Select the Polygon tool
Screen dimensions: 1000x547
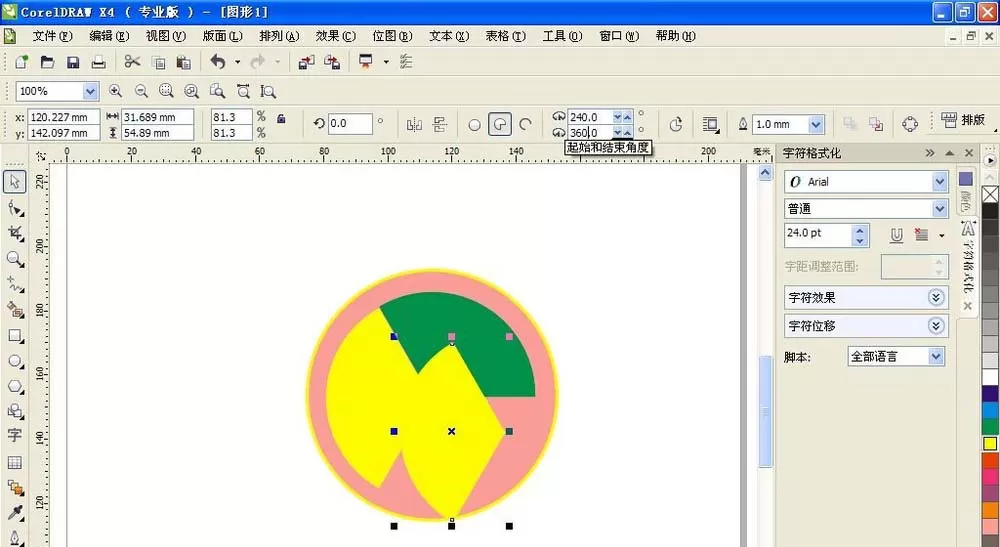[x=15, y=386]
